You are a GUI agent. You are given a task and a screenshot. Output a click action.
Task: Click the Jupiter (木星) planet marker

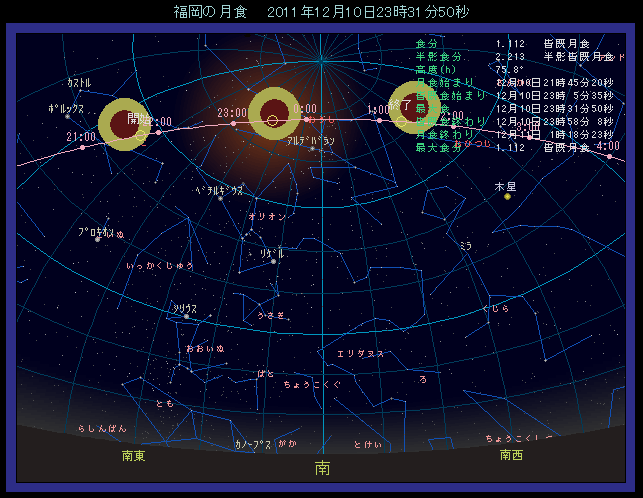tap(508, 196)
